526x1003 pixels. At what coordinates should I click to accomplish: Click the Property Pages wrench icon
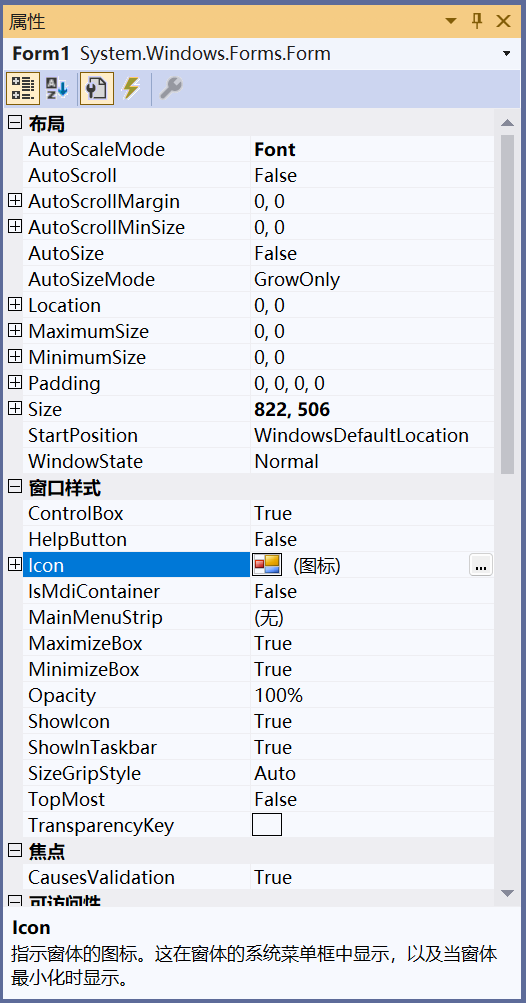click(x=170, y=88)
